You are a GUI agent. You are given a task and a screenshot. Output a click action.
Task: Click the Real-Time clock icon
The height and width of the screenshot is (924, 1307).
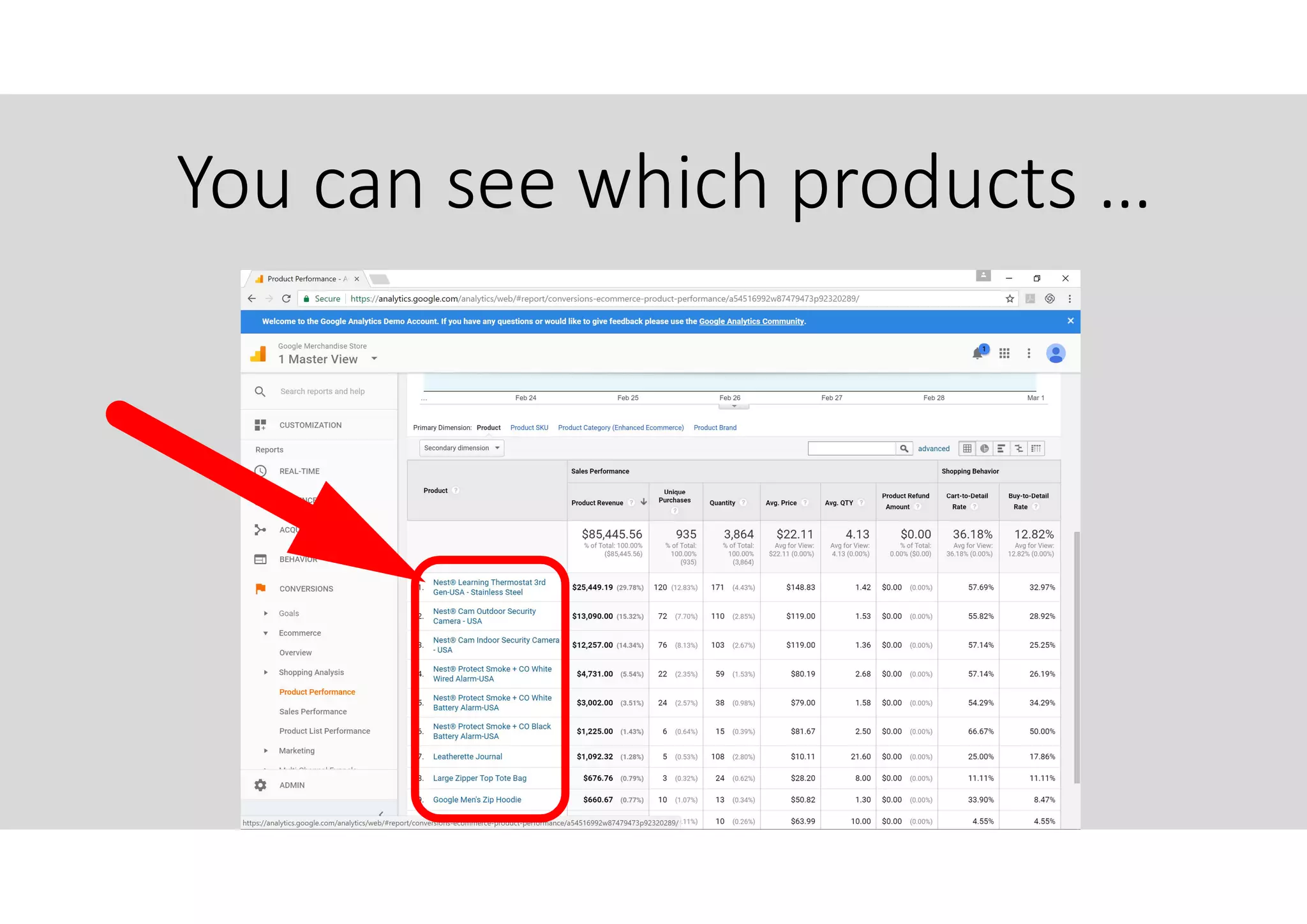pyautogui.click(x=260, y=471)
